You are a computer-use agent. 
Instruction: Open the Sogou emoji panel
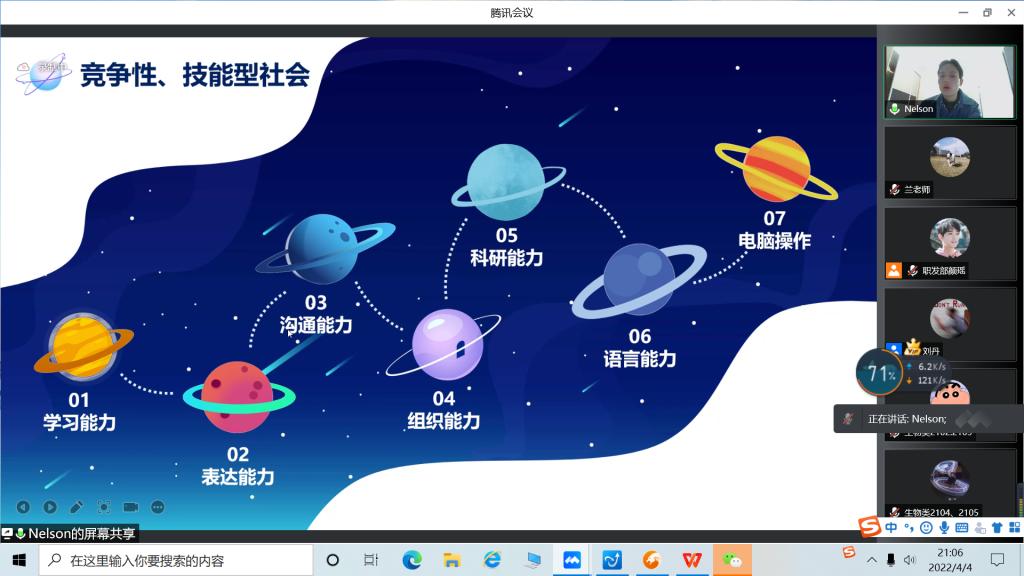point(926,527)
